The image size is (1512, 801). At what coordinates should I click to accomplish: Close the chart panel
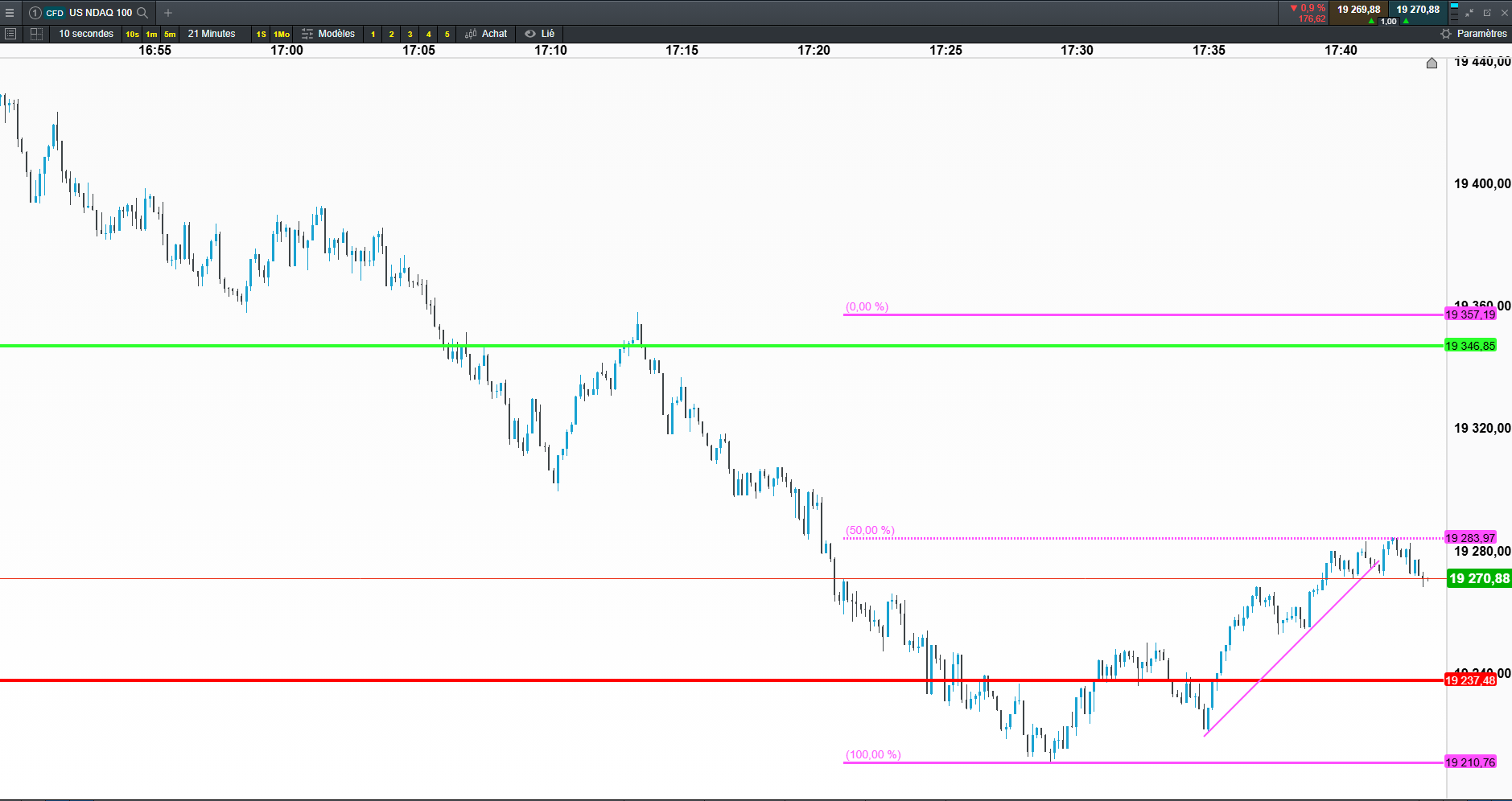1504,13
